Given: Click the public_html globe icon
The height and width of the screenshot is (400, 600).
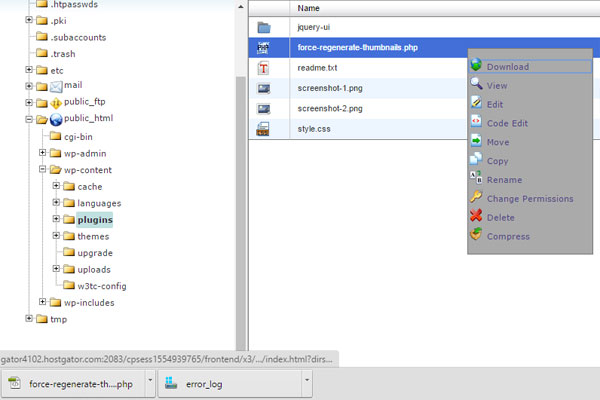Looking at the screenshot, I should (56, 120).
